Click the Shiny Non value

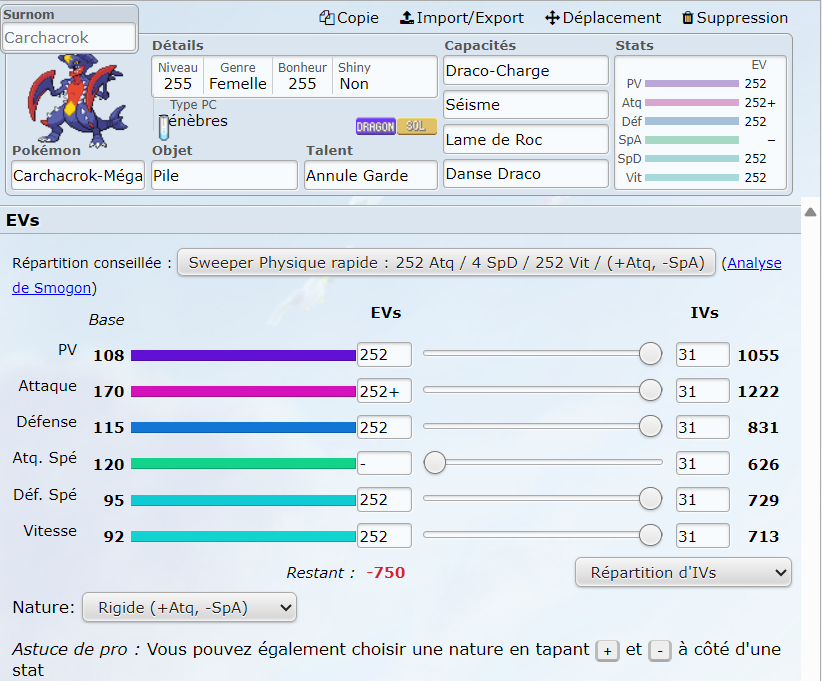(354, 84)
